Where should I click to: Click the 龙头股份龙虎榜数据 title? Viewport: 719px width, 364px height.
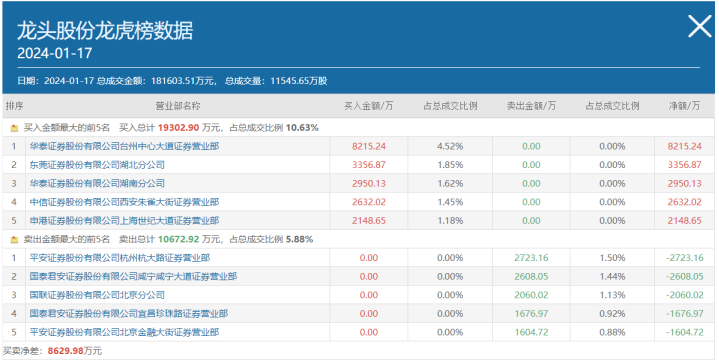click(x=105, y=31)
